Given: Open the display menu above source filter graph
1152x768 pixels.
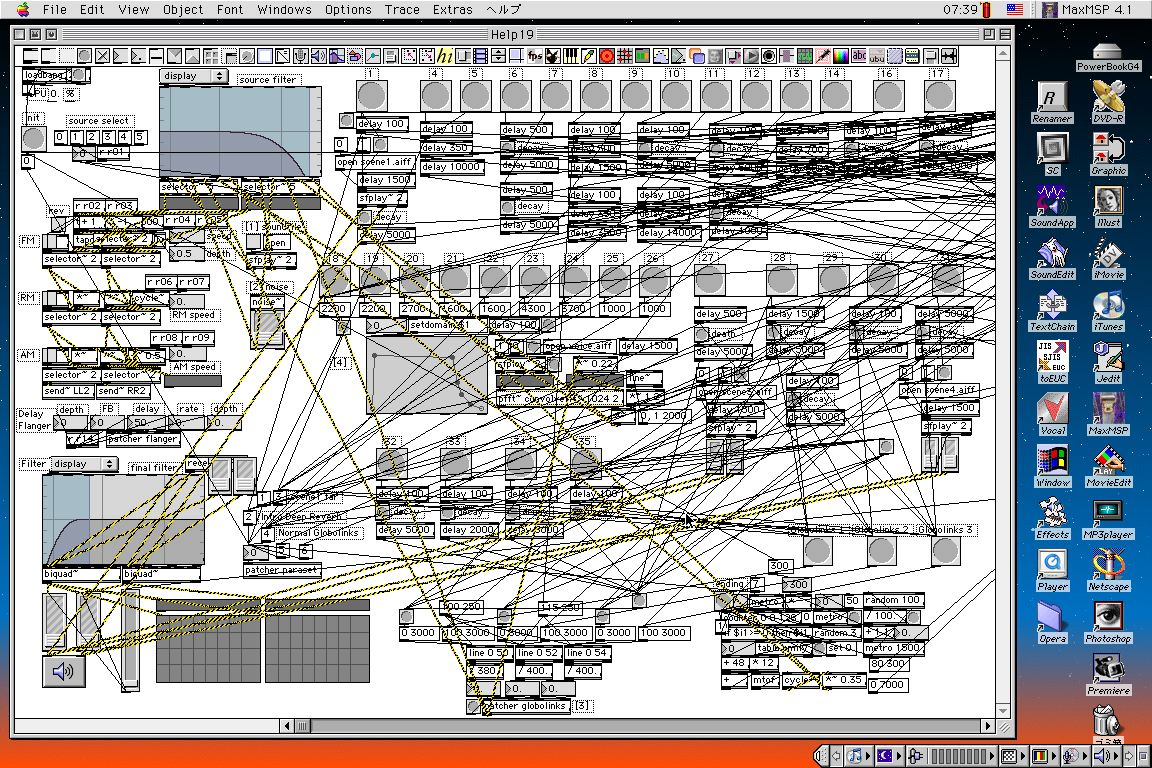Looking at the screenshot, I should pos(193,76).
